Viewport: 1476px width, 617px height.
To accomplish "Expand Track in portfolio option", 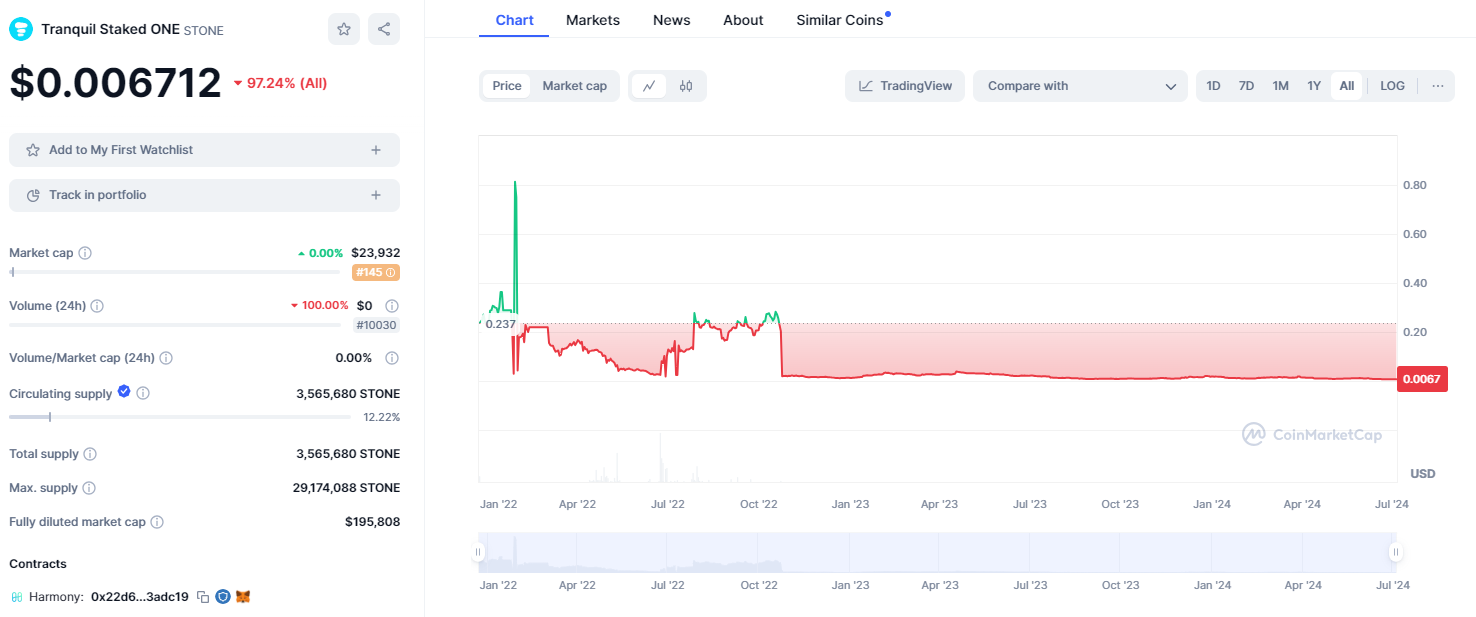I will pyautogui.click(x=204, y=195).
